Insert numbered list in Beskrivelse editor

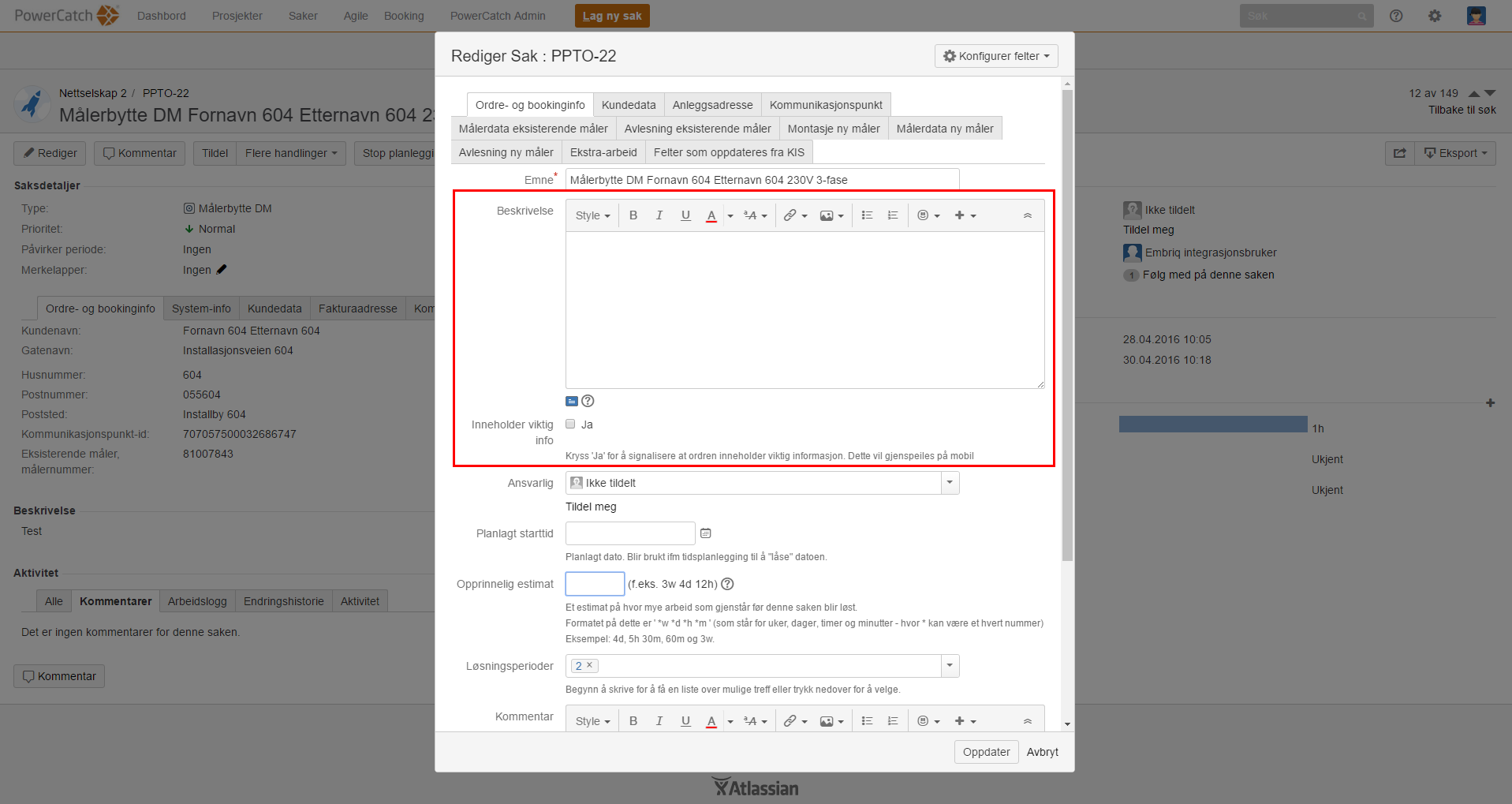click(893, 215)
